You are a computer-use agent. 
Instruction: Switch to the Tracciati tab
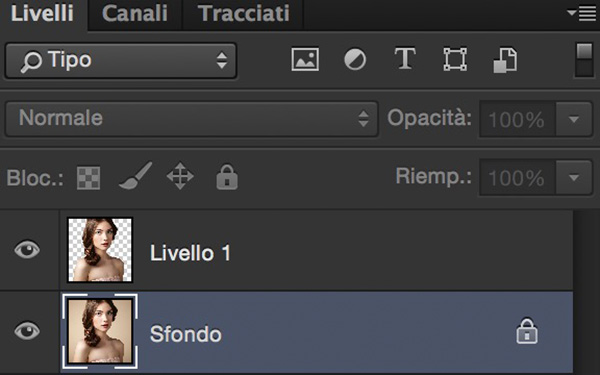[243, 14]
